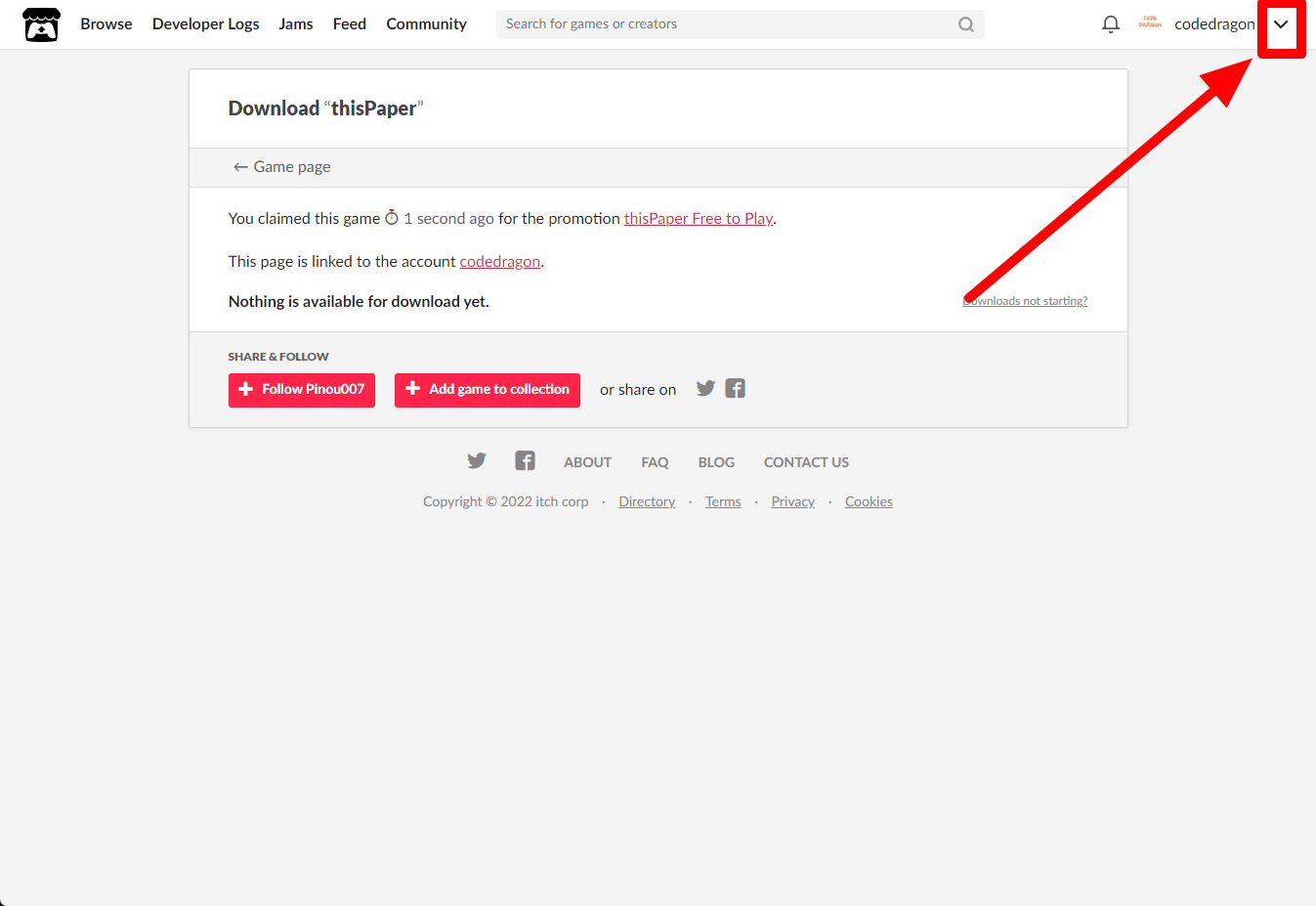
Task: Open the FAQ footer link
Action: tap(656, 462)
